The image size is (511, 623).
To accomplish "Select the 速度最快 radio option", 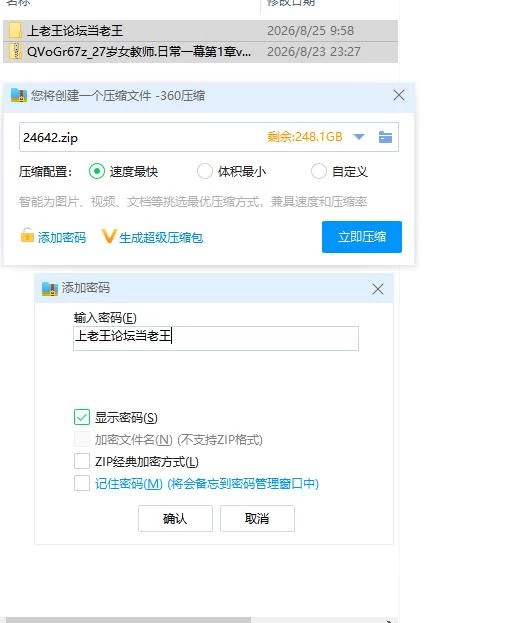I will [97, 172].
